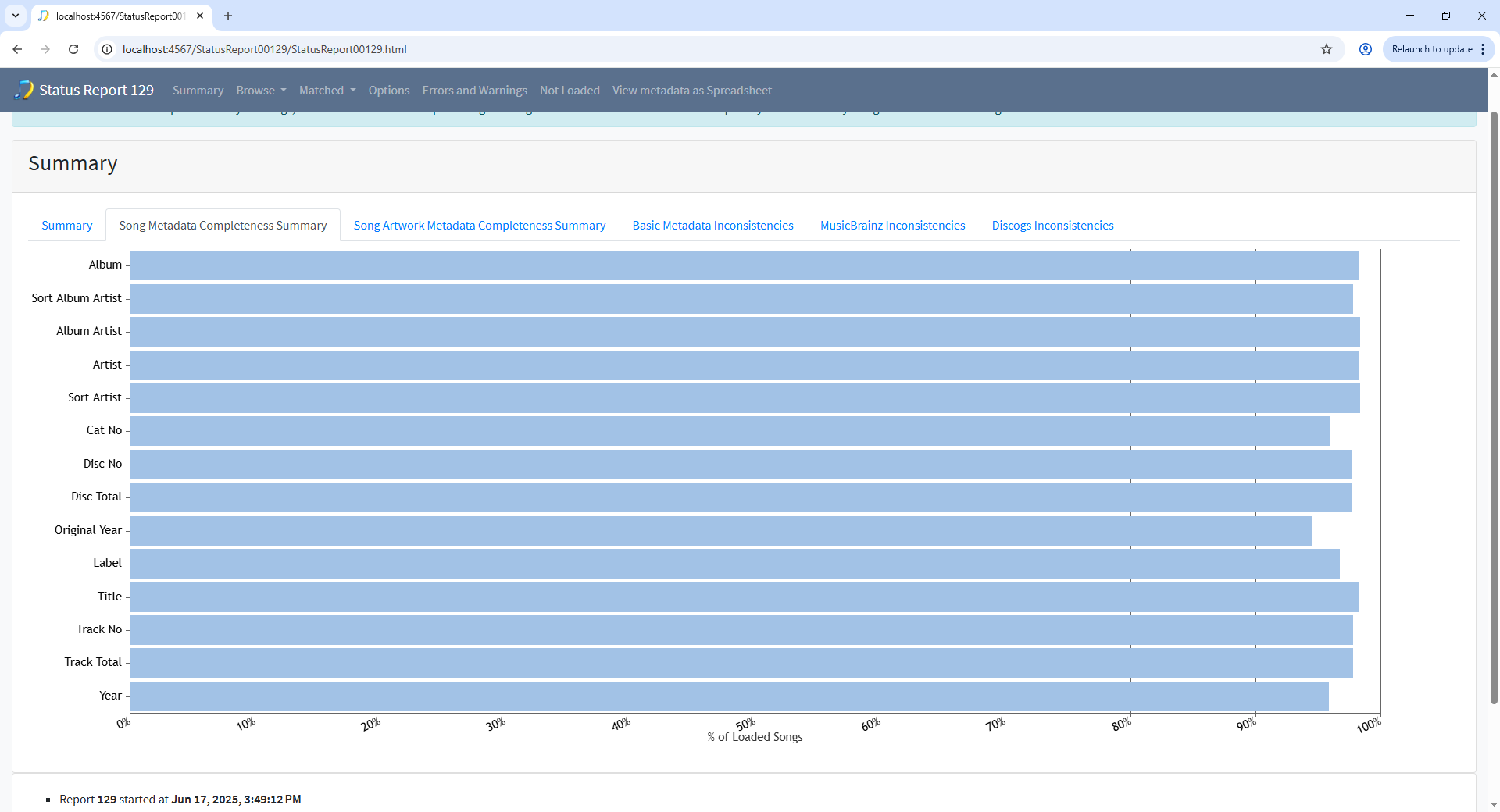Viewport: 1500px width, 812px height.
Task: Go forward using browser forward arrow
Action: pyautogui.click(x=45, y=49)
